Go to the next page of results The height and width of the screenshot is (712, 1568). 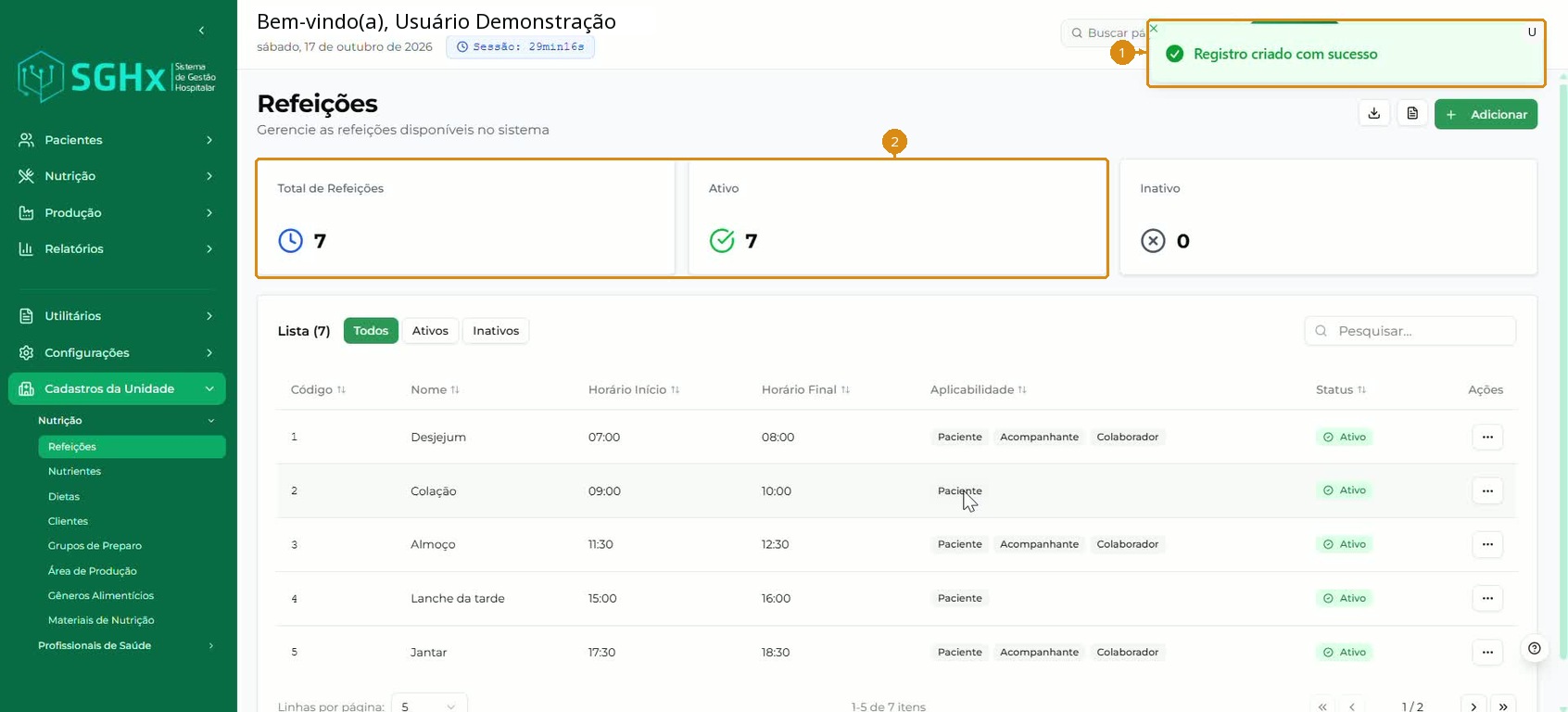(x=1473, y=706)
